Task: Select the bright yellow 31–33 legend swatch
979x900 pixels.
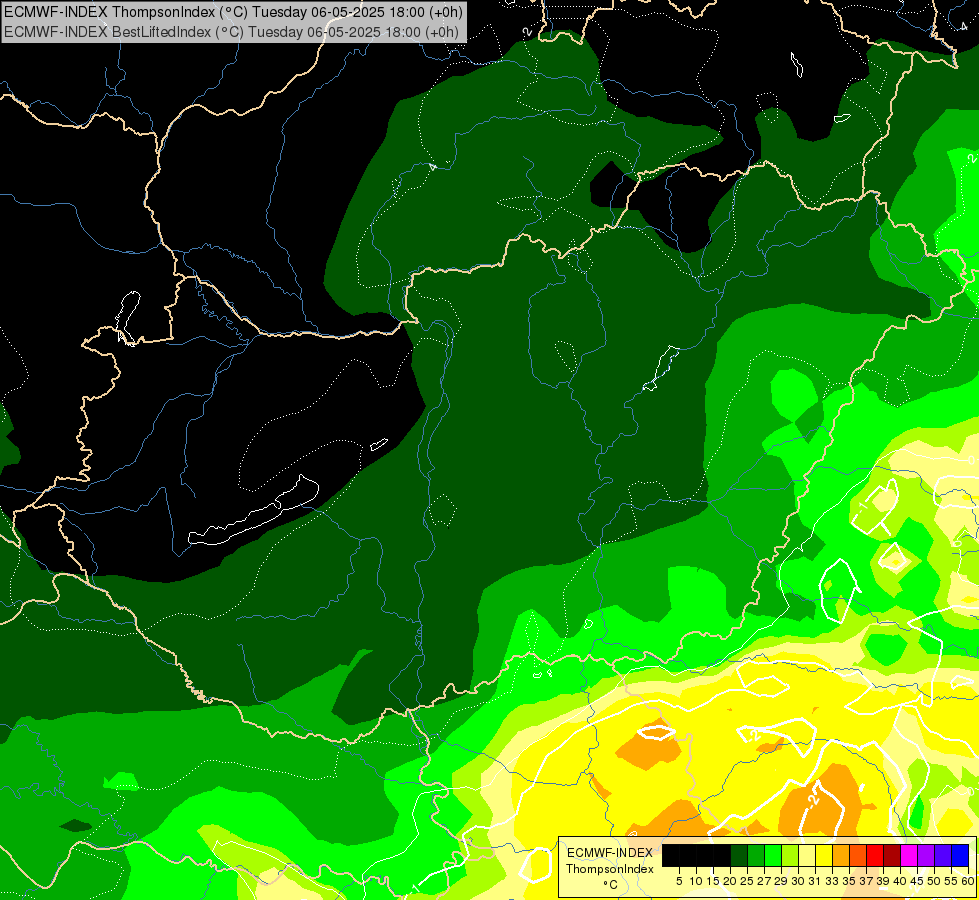Action: [824, 855]
